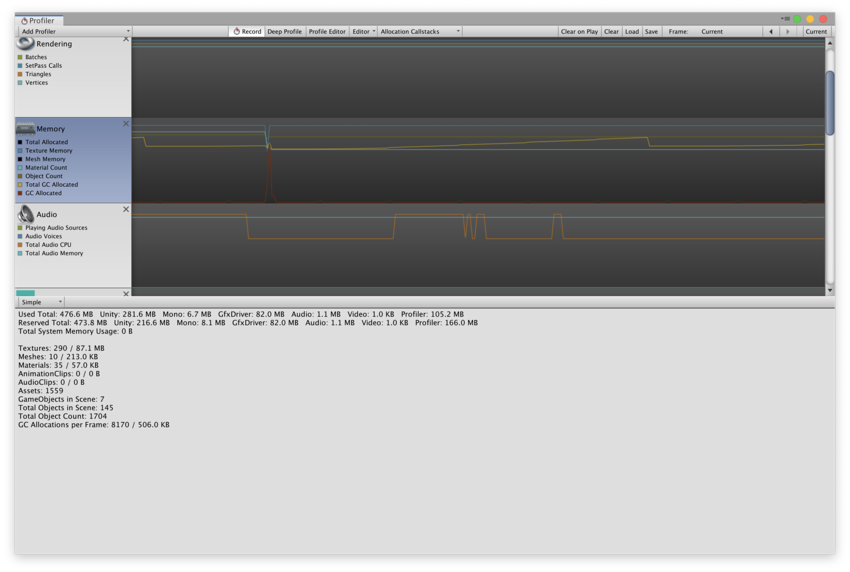
Task: Click the Total Object Count: 1704 line
Action: (x=62, y=416)
